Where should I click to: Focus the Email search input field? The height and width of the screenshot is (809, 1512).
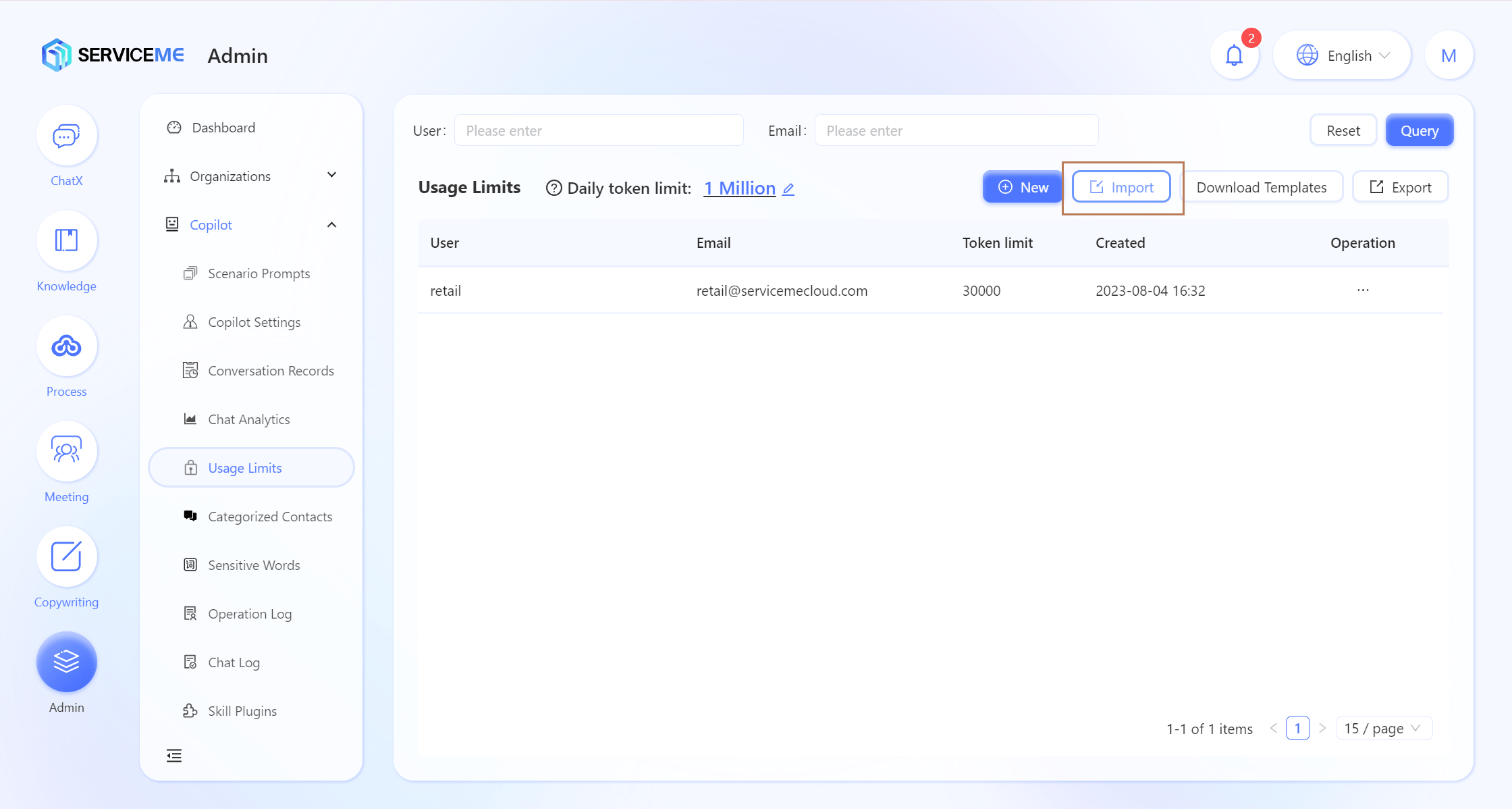(x=956, y=130)
